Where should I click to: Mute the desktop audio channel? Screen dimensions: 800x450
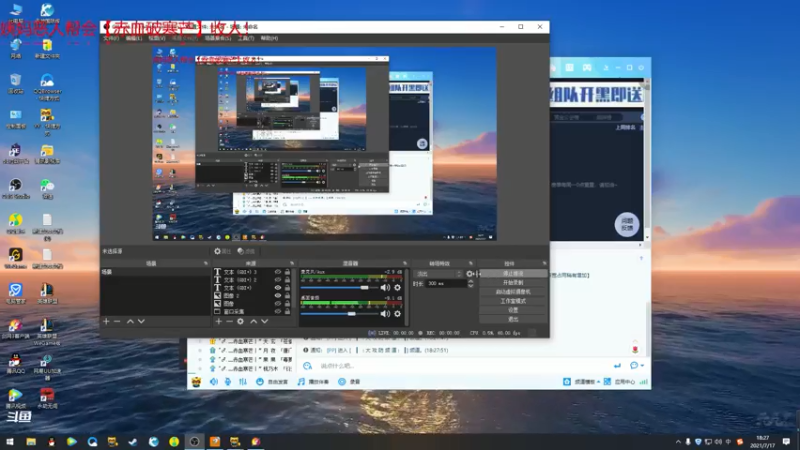385,314
